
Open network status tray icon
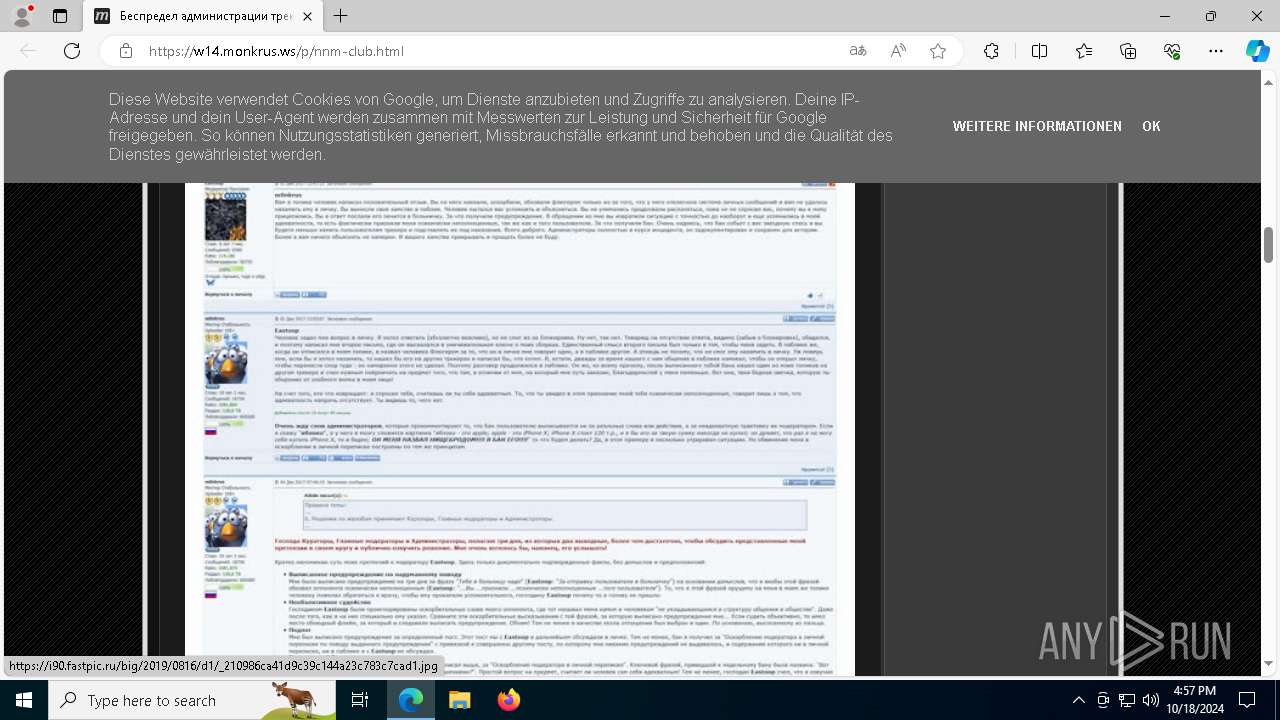[x=1127, y=700]
